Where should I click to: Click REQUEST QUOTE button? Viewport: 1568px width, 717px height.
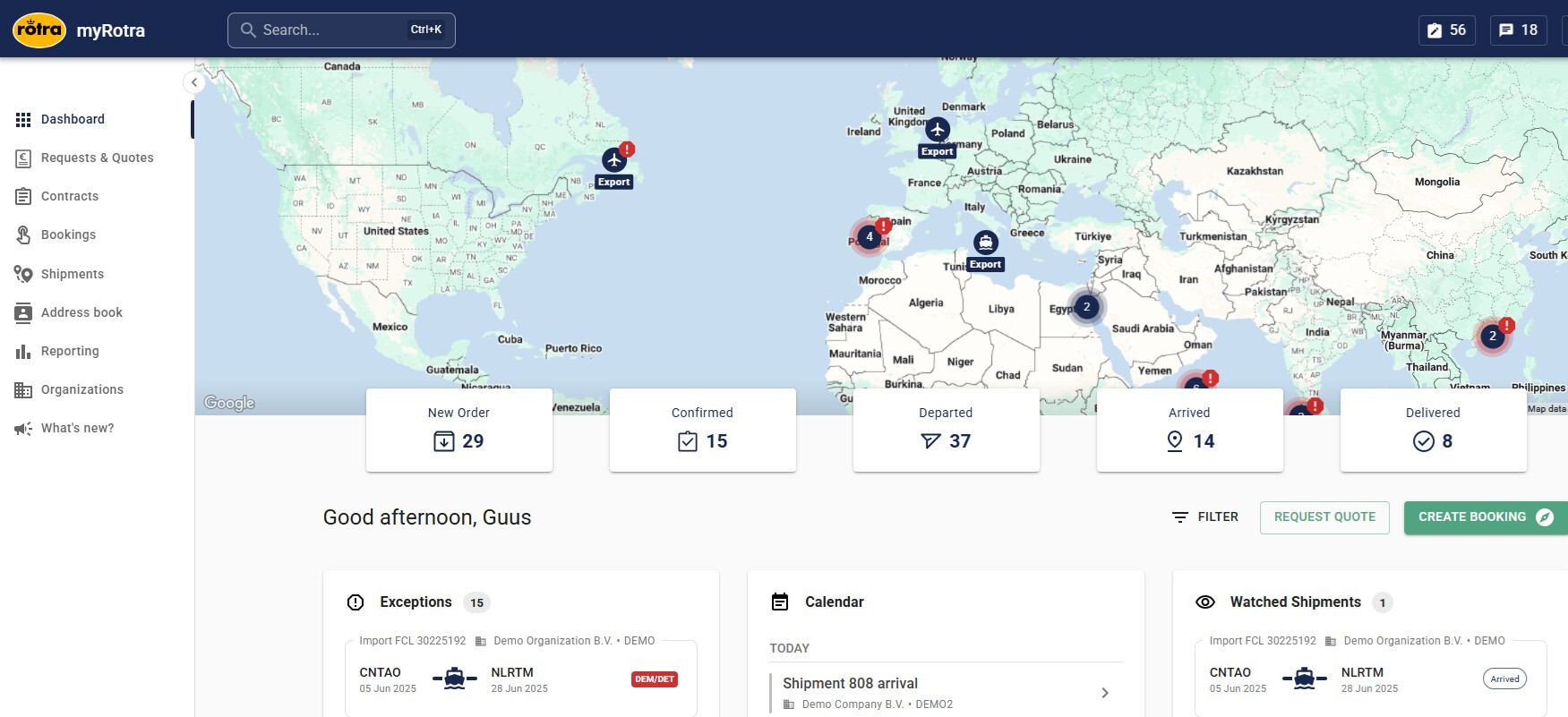[1324, 517]
